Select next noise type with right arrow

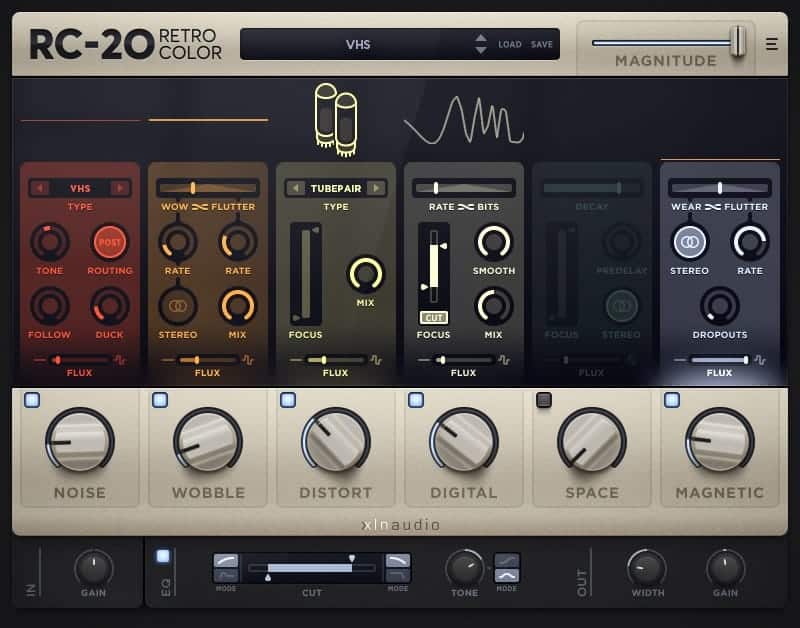tap(120, 188)
